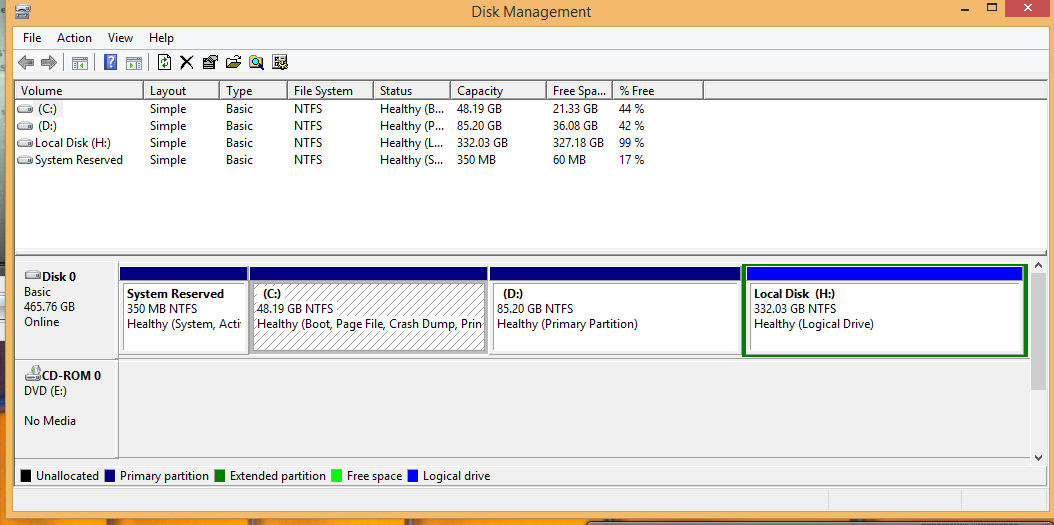Click the Refresh toolbar icon
The width and height of the screenshot is (1054, 525).
pos(164,63)
